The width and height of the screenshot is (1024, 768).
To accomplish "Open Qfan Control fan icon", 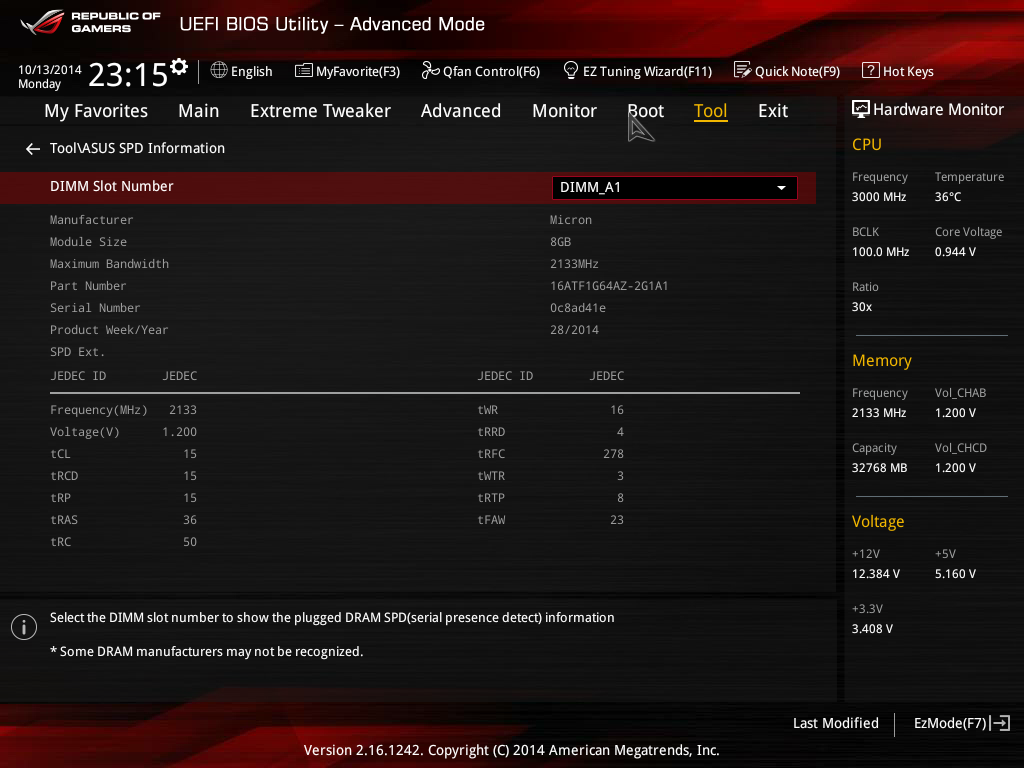I will (x=430, y=71).
